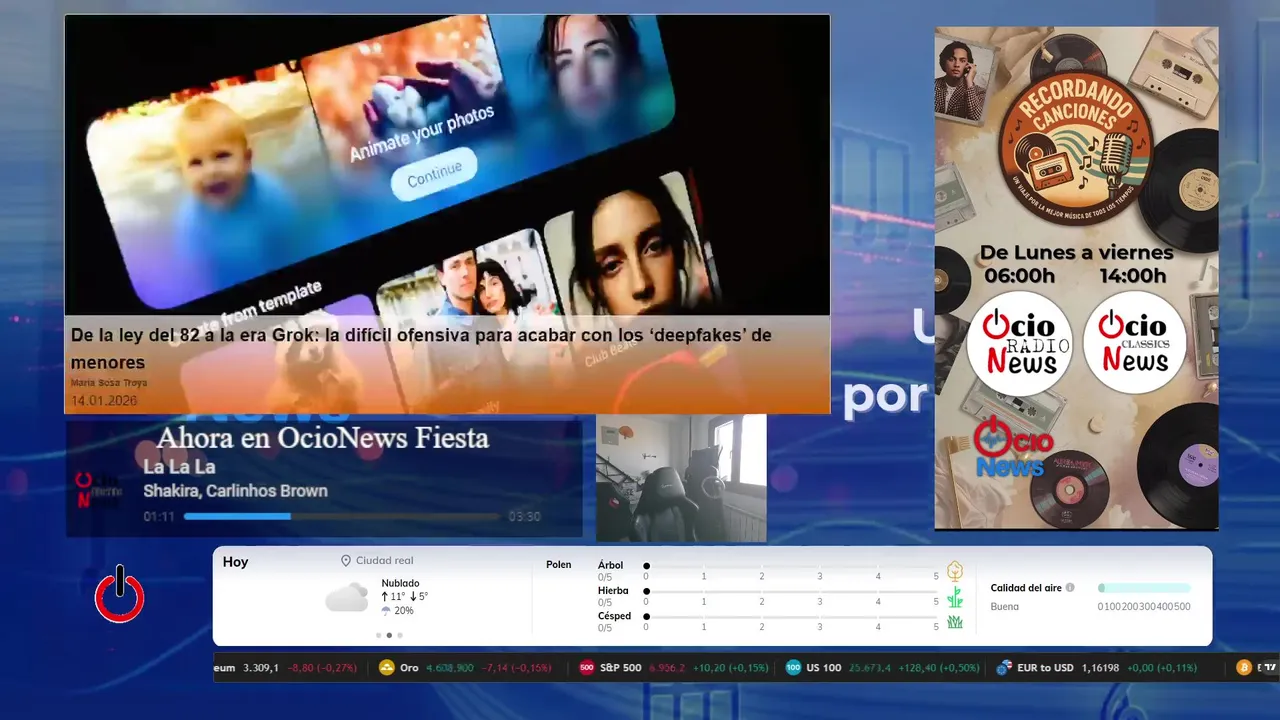Click the song progress bar
Screen dimensions: 1280x720
[x=342, y=517]
